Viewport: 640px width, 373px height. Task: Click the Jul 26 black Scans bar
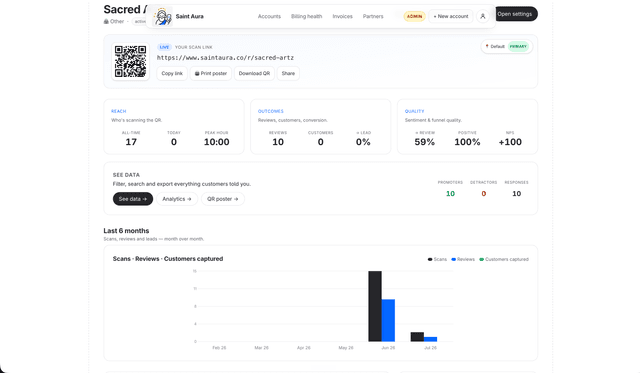(417, 337)
